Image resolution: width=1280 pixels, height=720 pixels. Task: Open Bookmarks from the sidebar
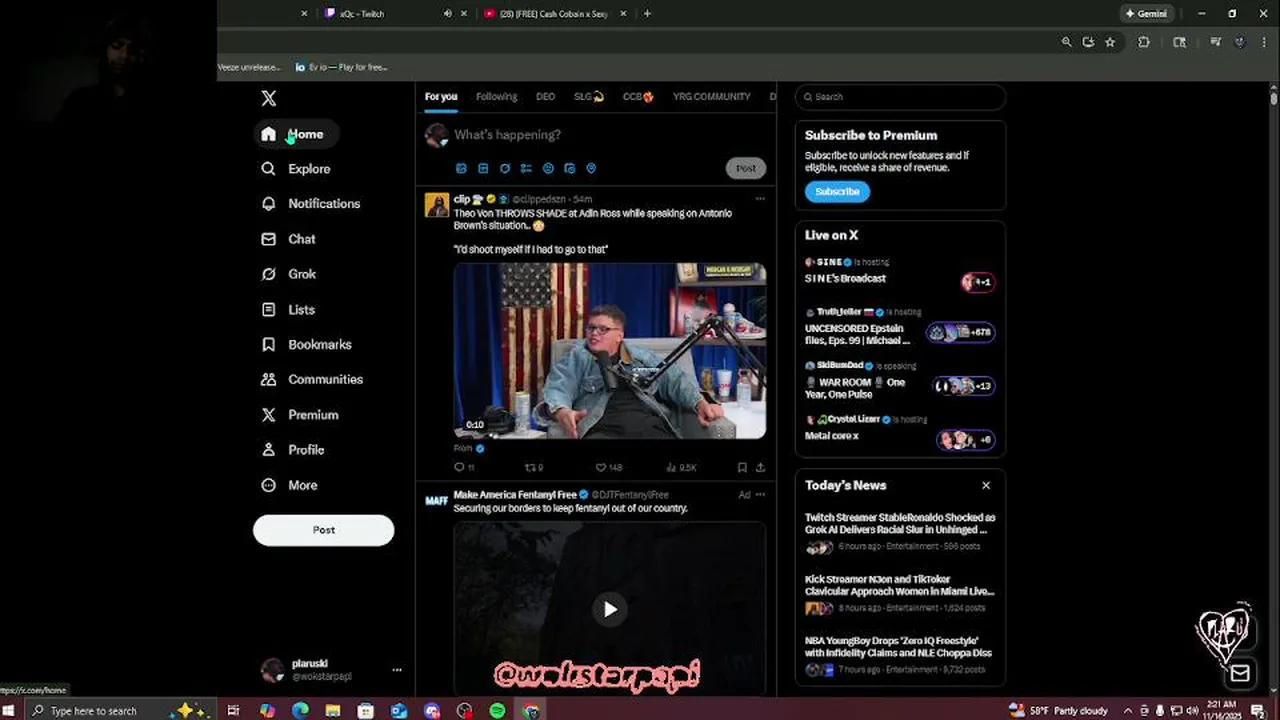(x=306, y=345)
